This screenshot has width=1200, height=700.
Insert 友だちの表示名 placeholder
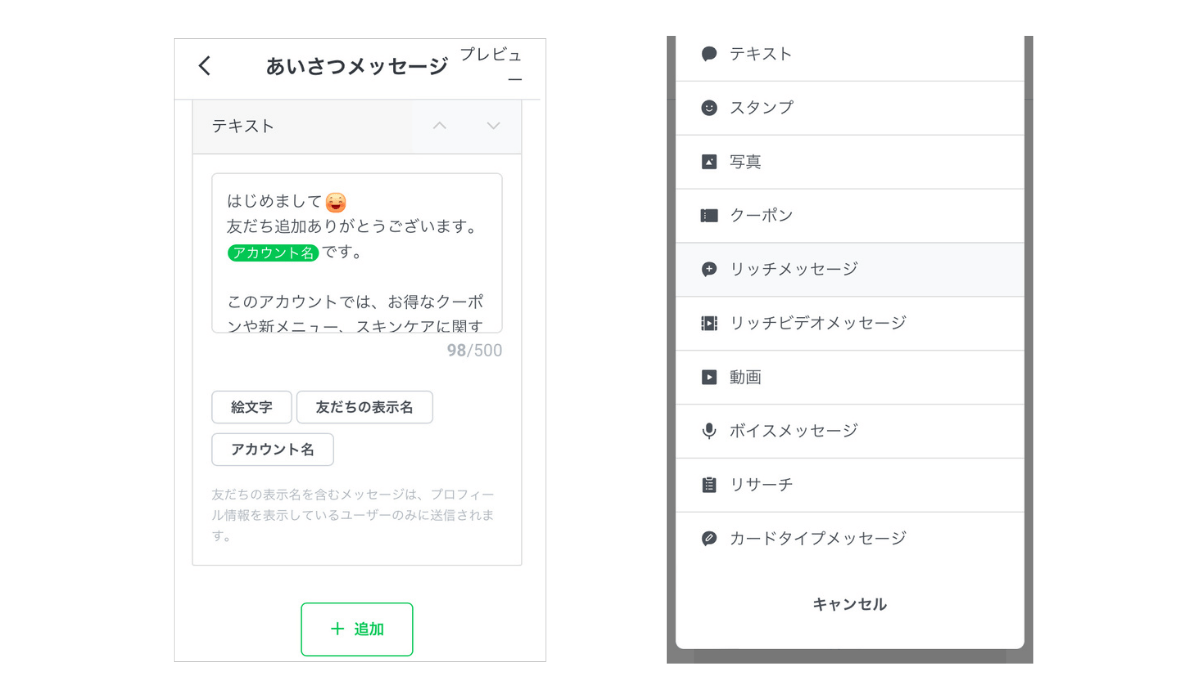coord(364,407)
